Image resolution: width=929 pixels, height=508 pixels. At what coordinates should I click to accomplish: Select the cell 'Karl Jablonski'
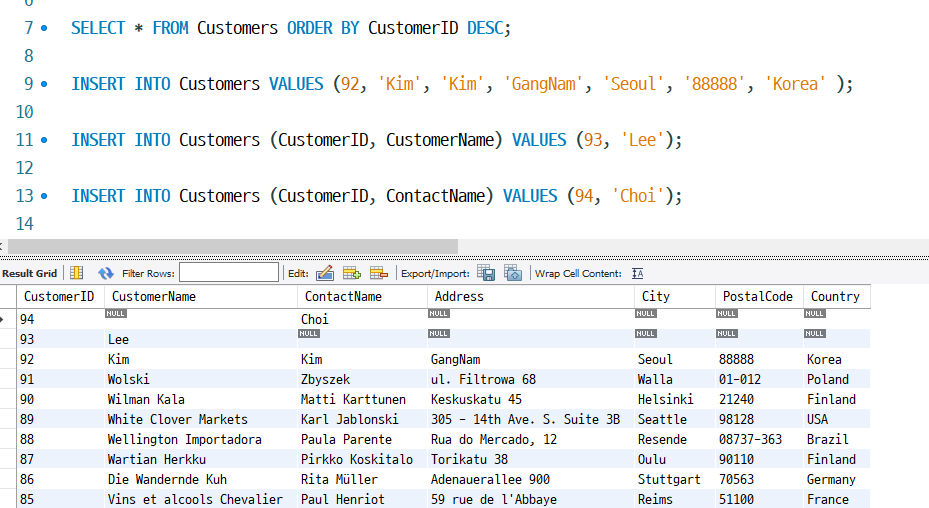(x=361, y=419)
